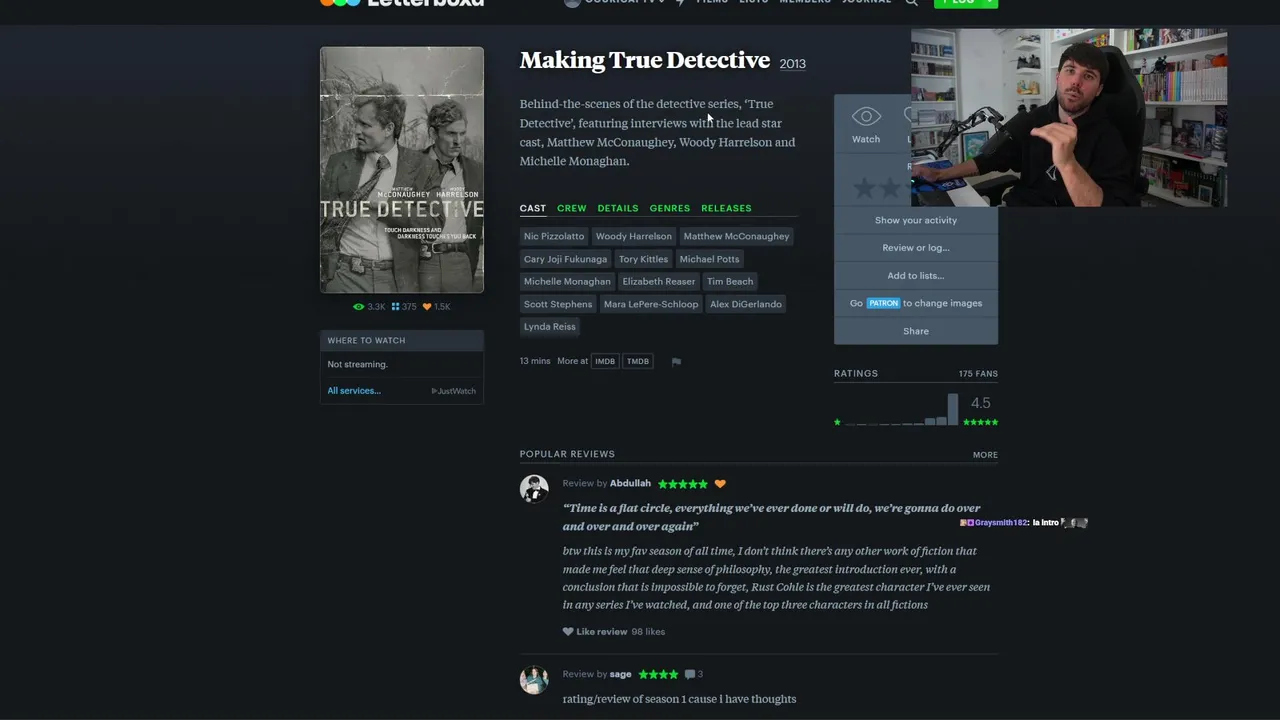Click the POPULAR REVIEWS heading
The height and width of the screenshot is (720, 1280).
coord(567,454)
